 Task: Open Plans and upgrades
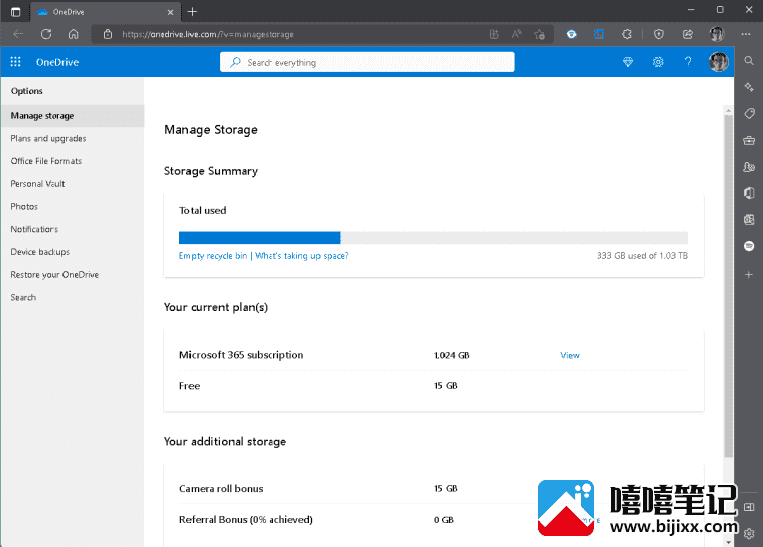[48, 139]
